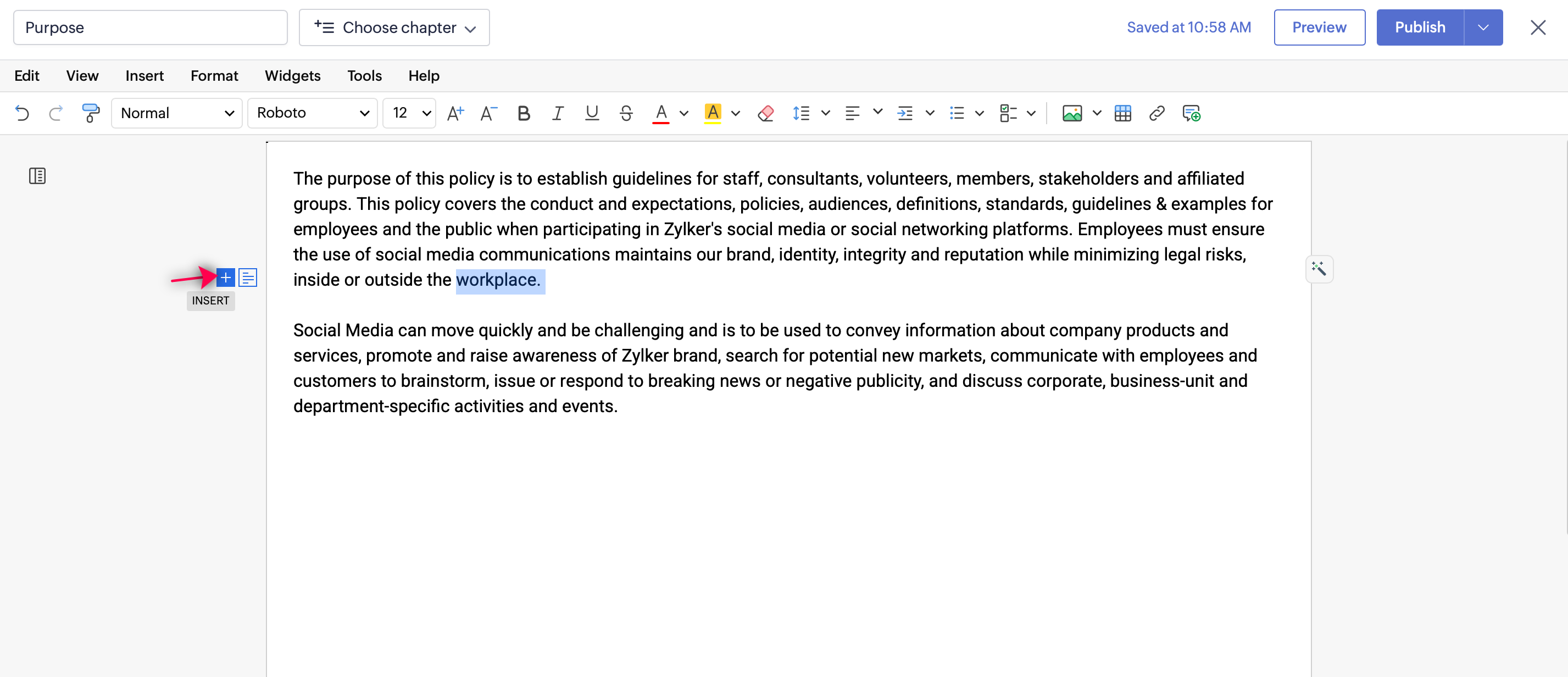Screen dimensions: 1568x677
Task: Click the undo arrow icon
Action: [x=22, y=113]
